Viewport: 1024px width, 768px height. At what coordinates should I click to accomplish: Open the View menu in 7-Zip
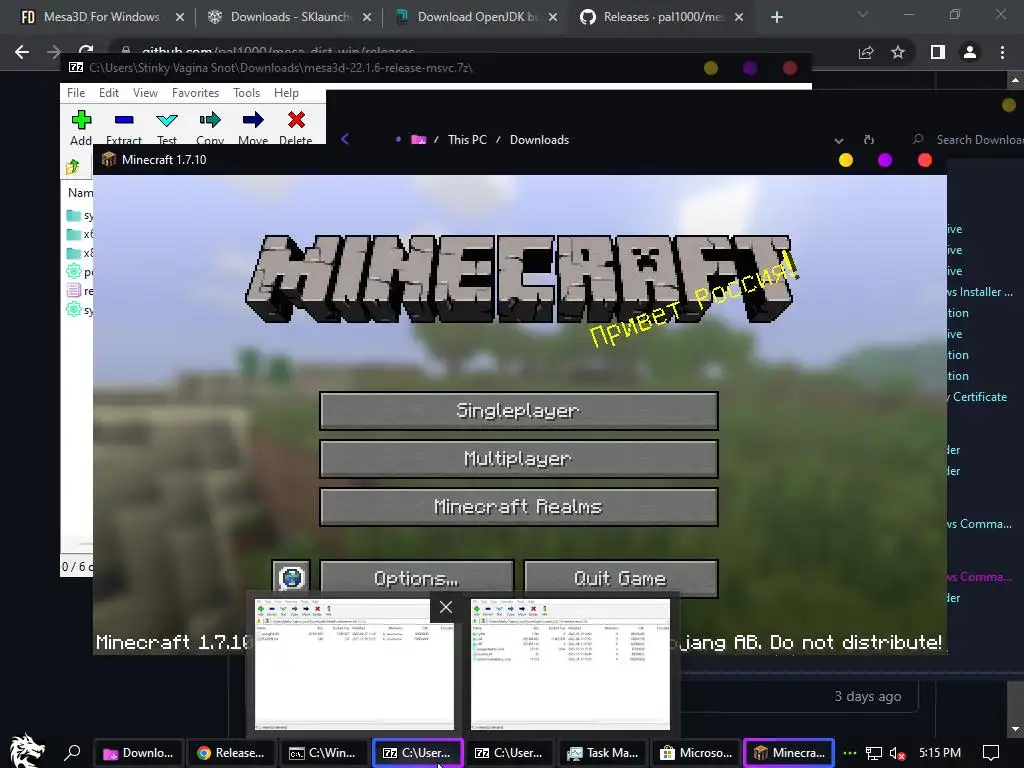145,93
